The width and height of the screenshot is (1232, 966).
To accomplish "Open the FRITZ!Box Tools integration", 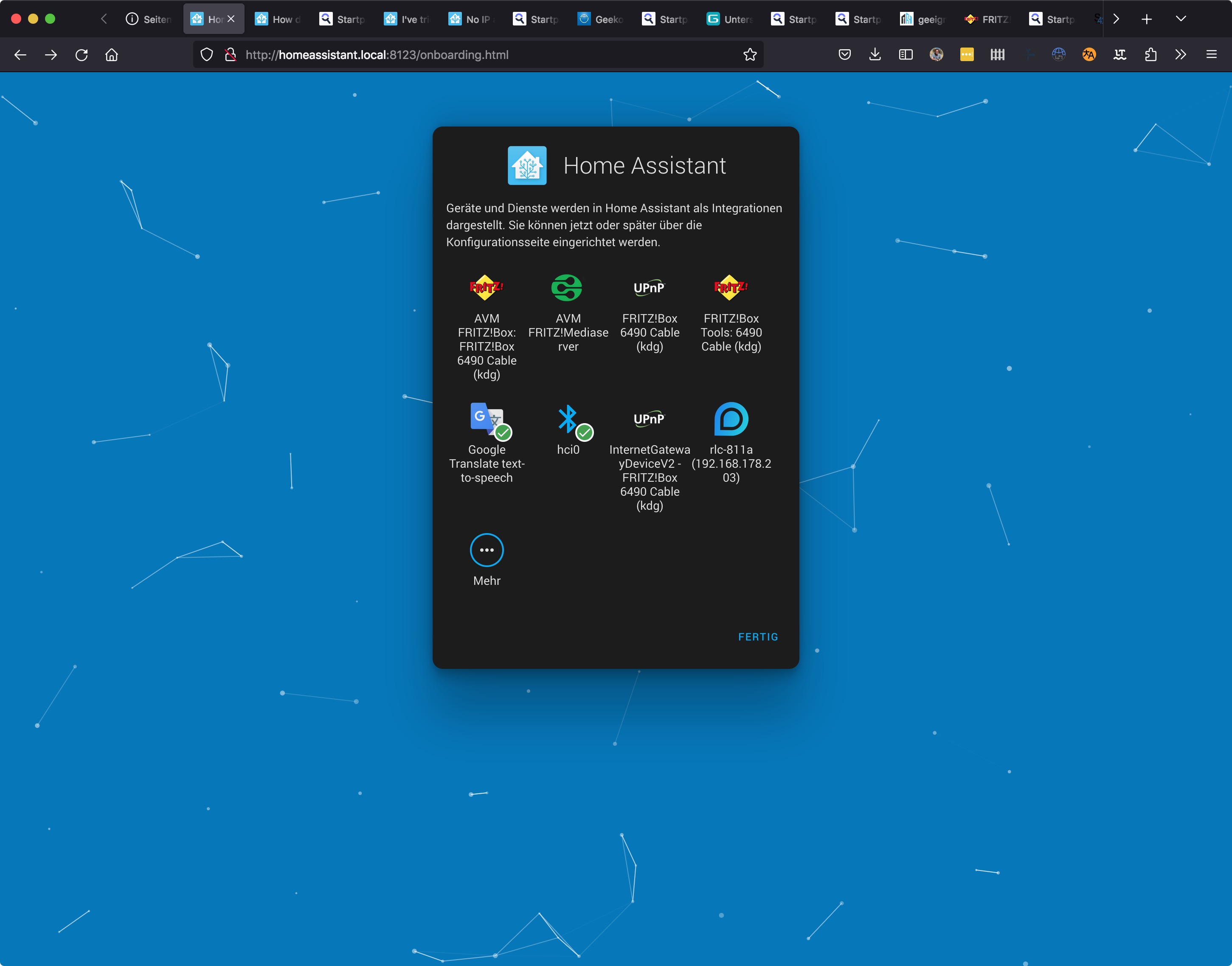I will coord(730,288).
